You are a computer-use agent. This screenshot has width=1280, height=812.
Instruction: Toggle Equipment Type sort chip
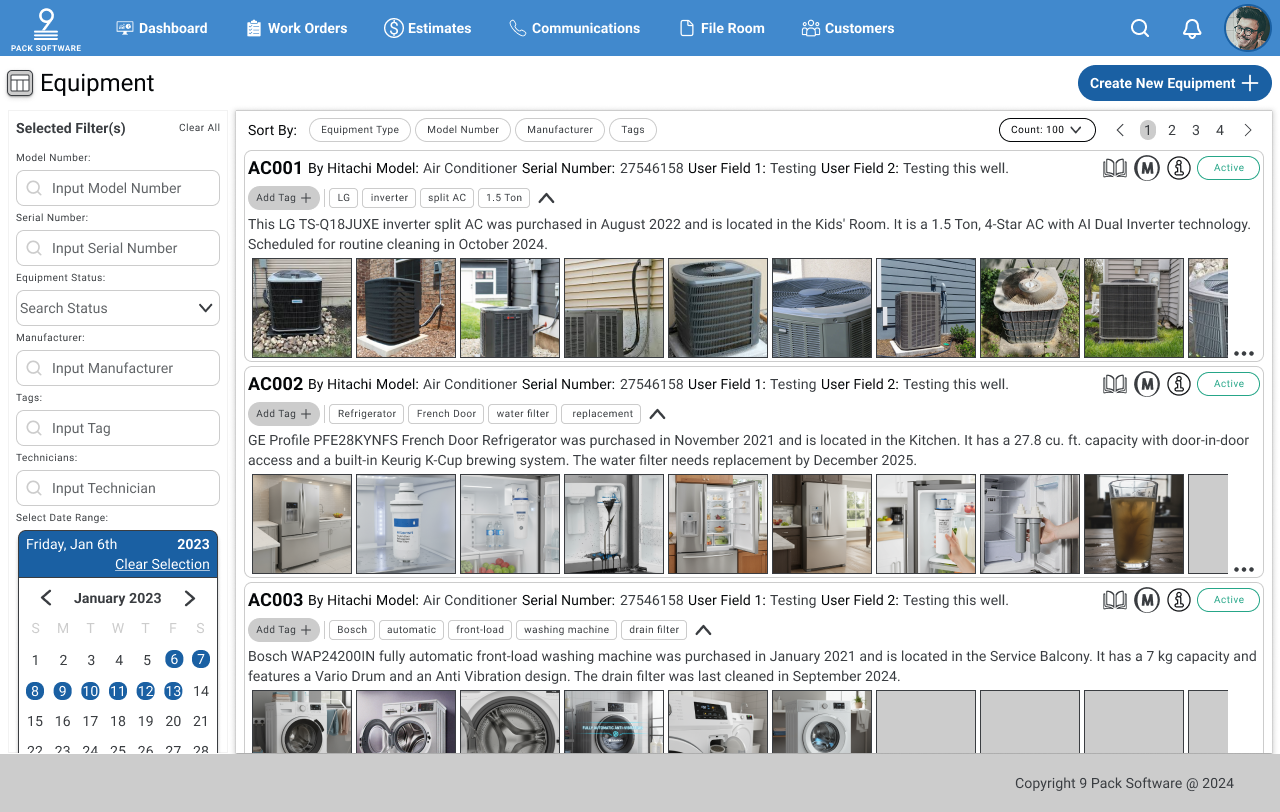tap(360, 130)
